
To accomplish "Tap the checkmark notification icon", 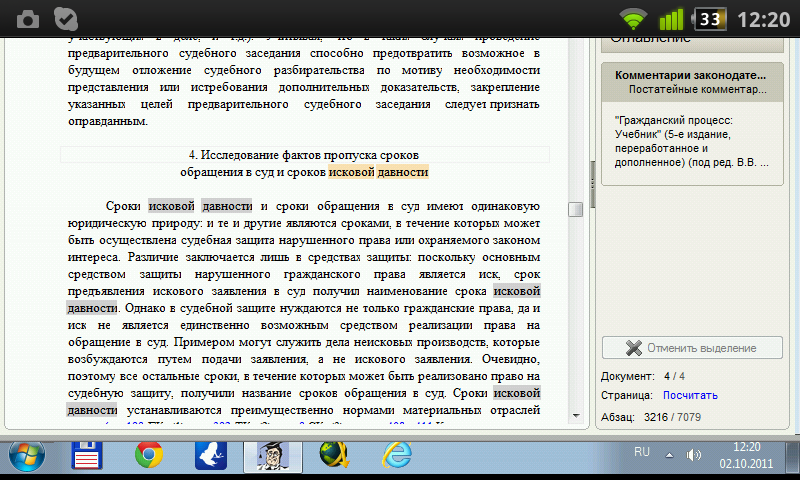I will (x=67, y=18).
